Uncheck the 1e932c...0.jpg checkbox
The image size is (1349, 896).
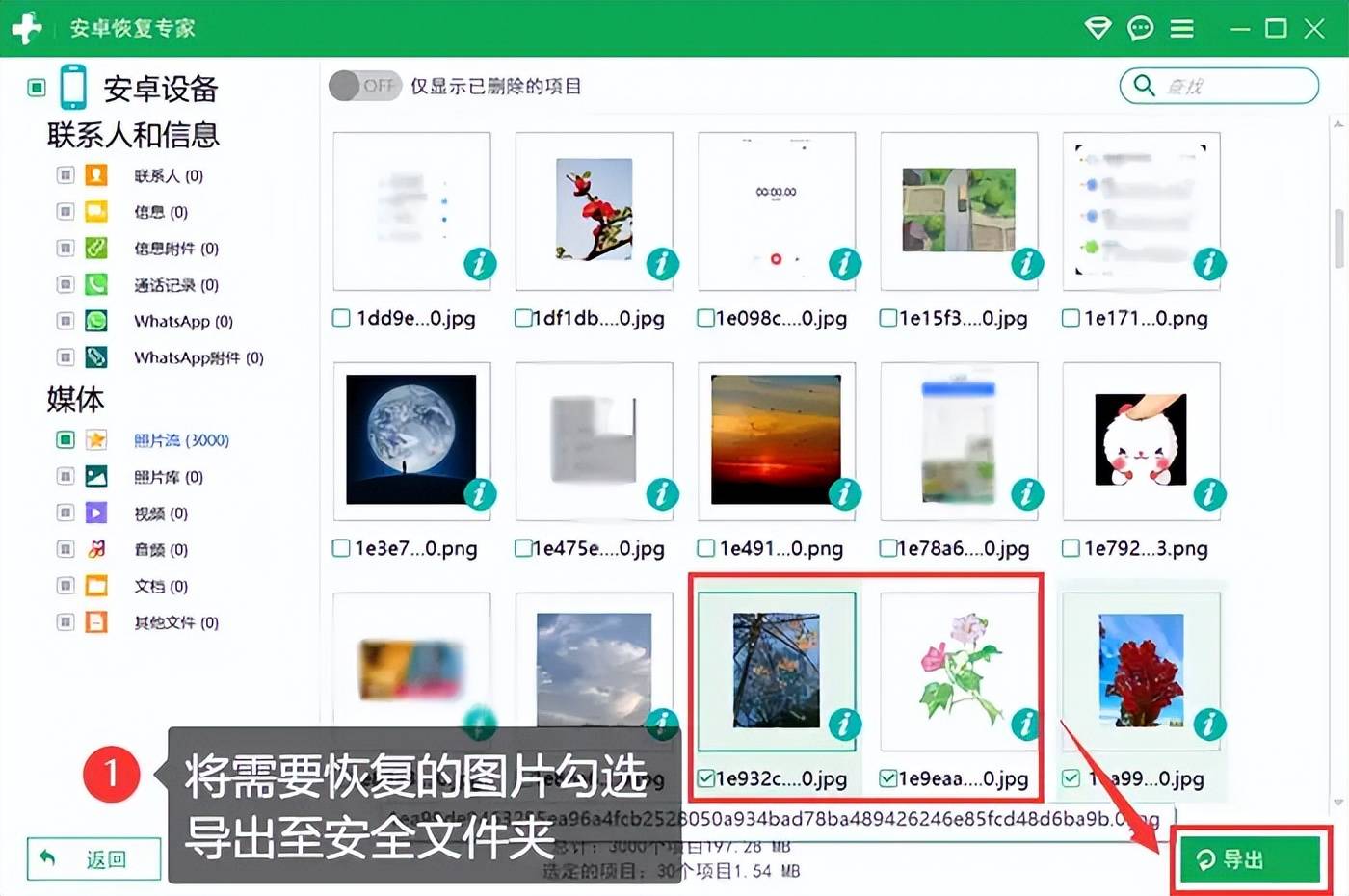(706, 778)
